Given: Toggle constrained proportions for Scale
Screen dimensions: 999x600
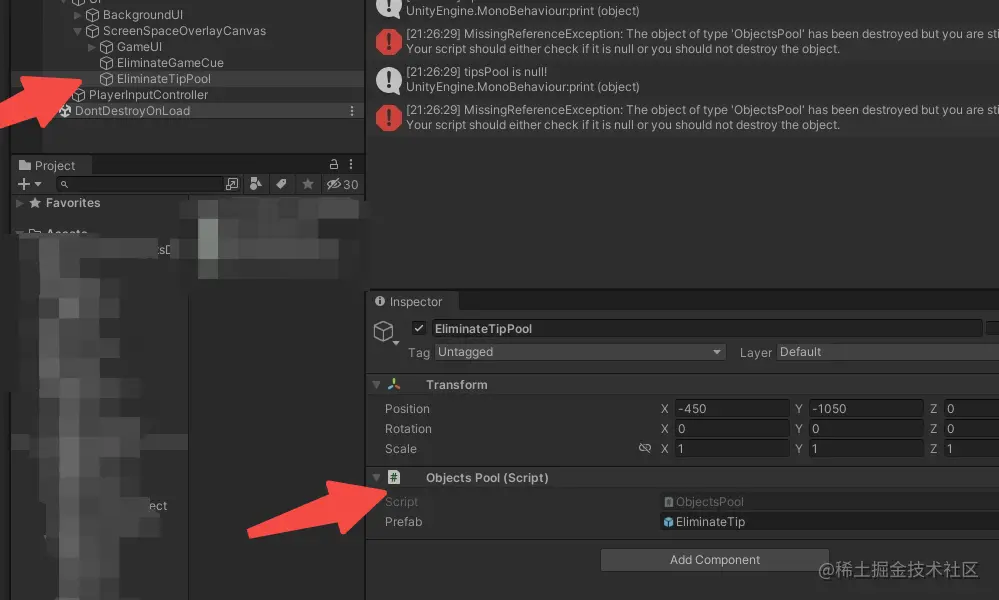Looking at the screenshot, I should 645,448.
